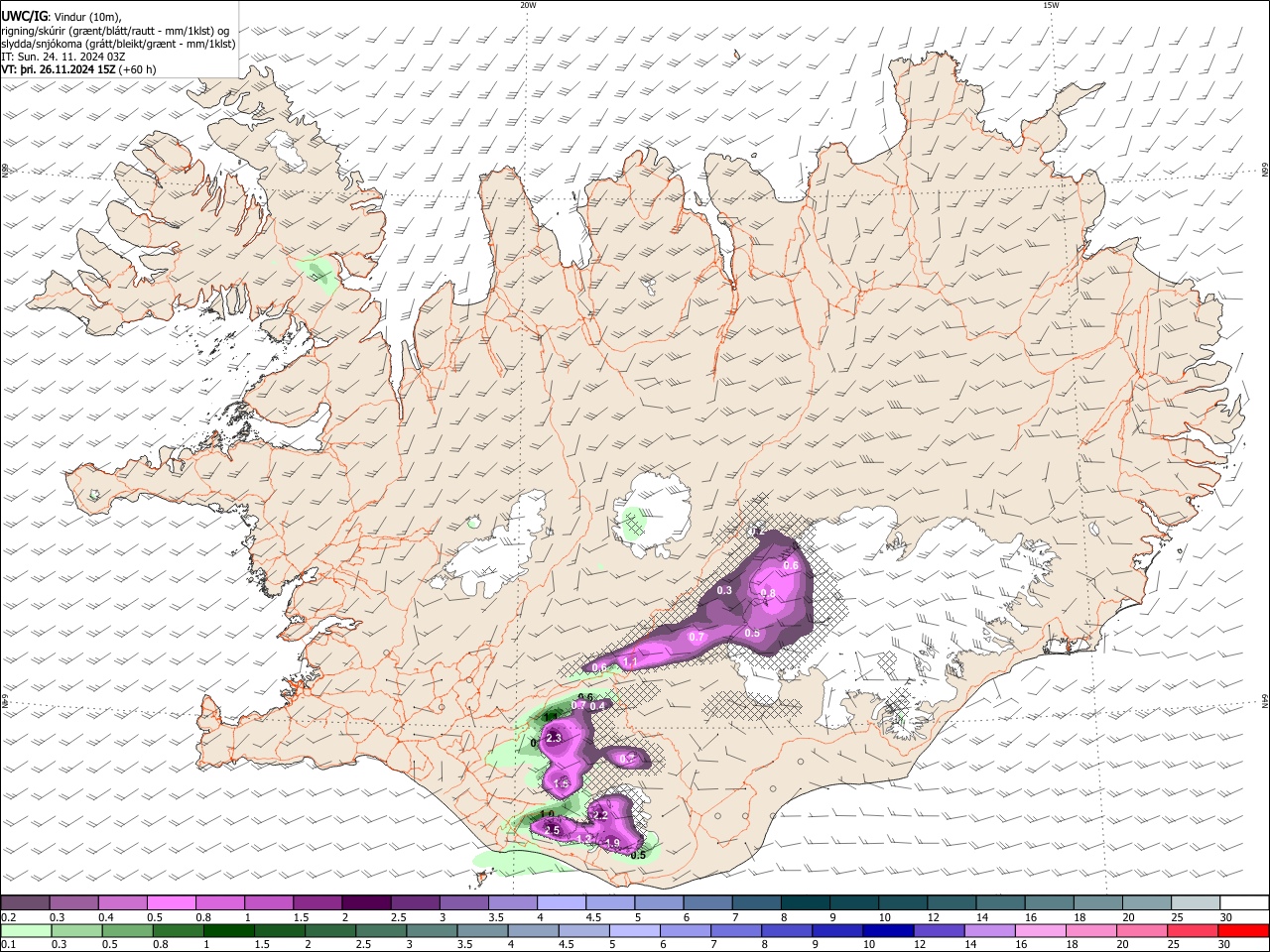Screen dimensions: 1270x952
Task: Select upper legend row bright pink swatch labeled 0.5
Action: point(171,903)
